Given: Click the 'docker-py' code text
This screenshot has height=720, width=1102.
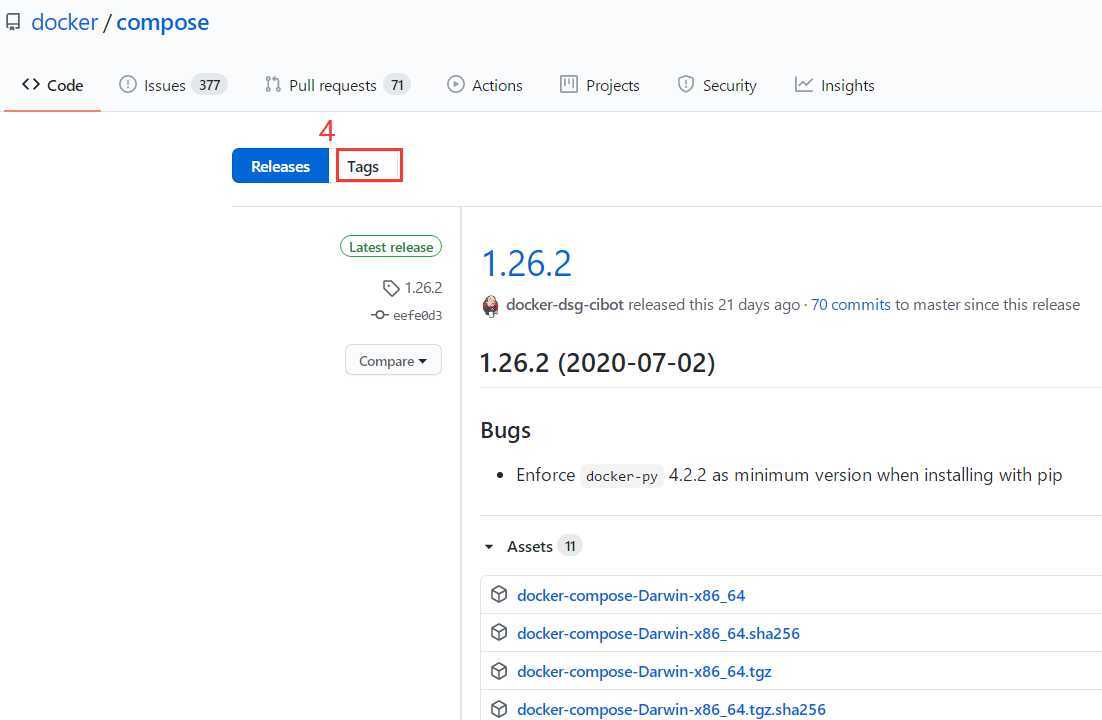Looking at the screenshot, I should coord(622,476).
